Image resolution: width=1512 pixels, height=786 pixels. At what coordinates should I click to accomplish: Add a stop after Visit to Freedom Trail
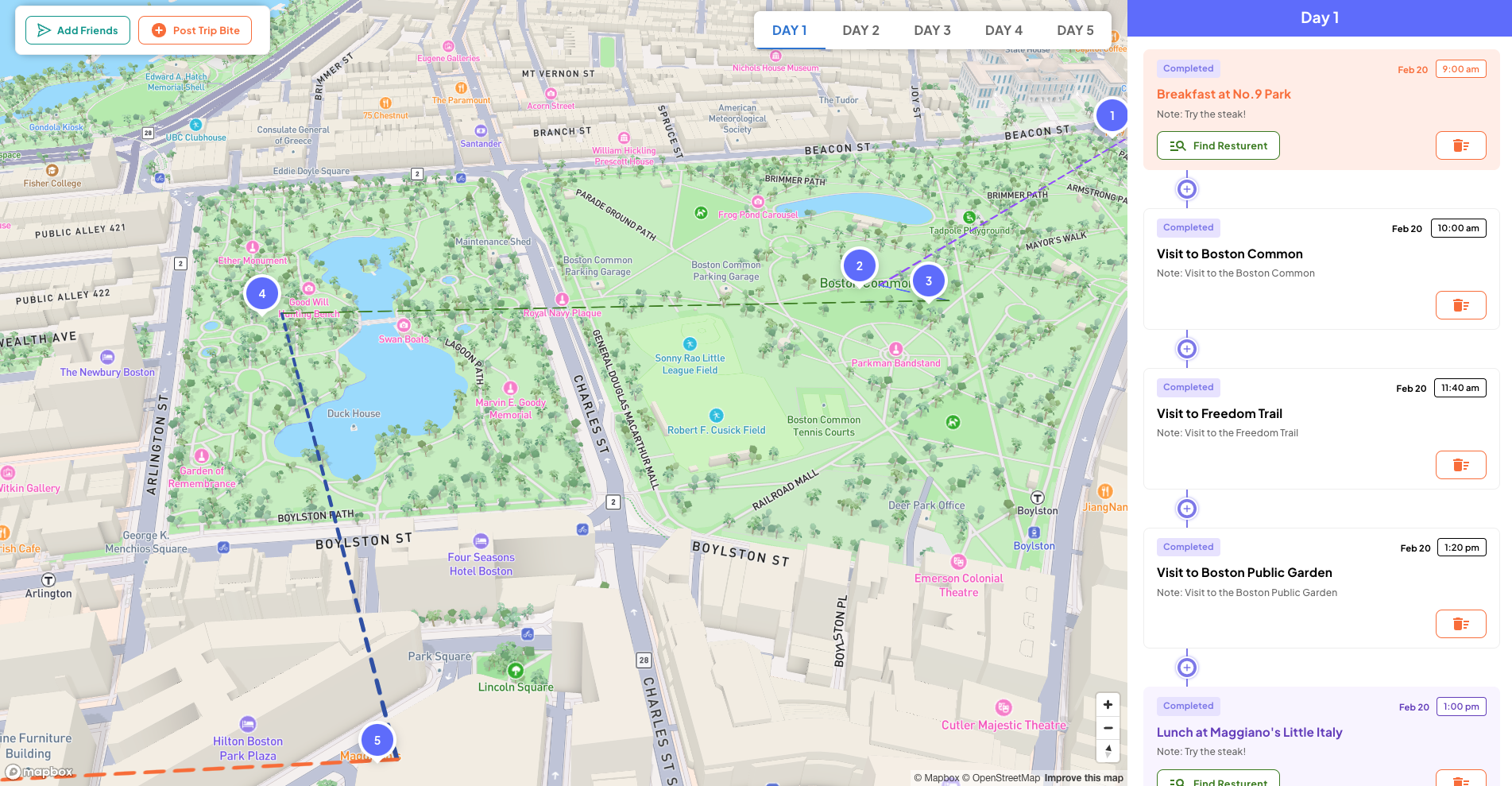click(x=1187, y=509)
